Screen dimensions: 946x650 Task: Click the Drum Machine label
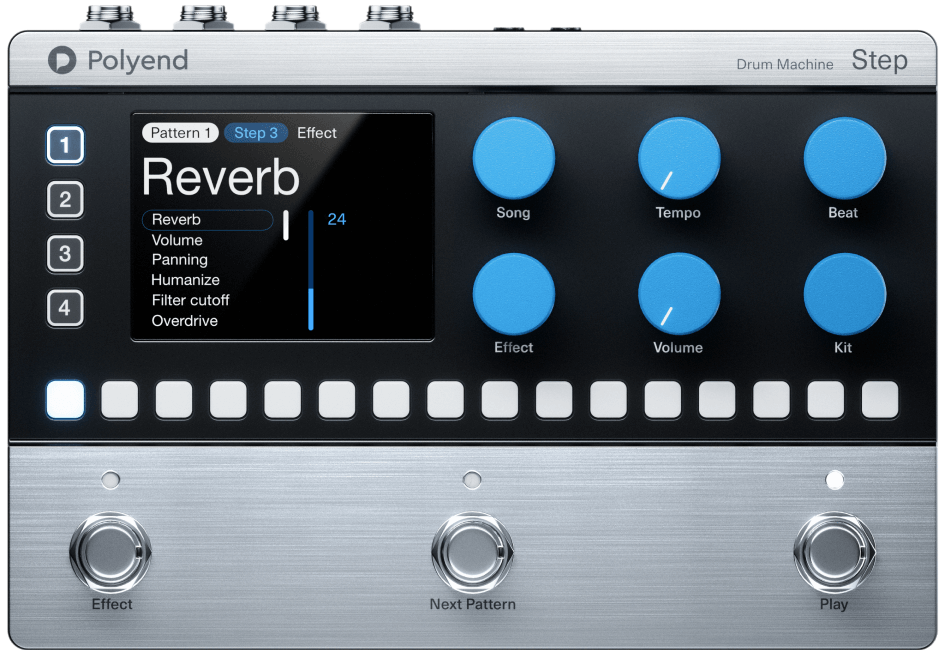[x=785, y=64]
